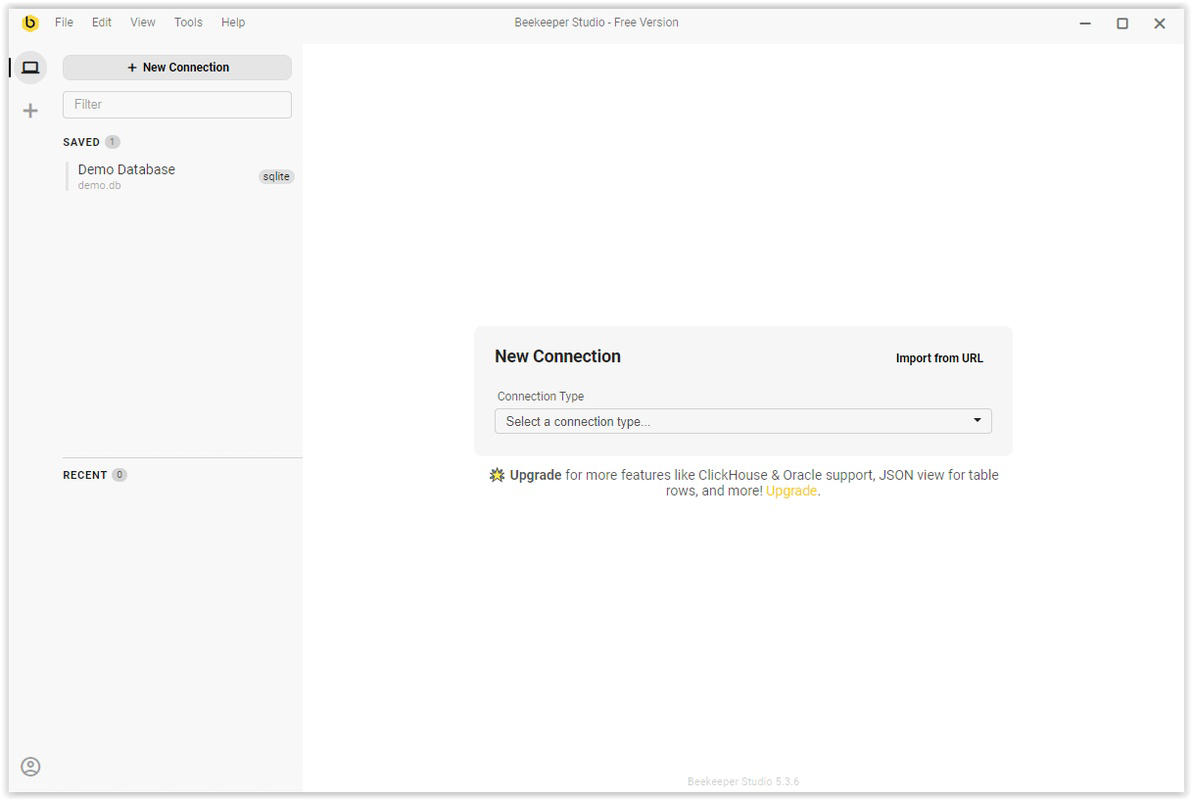The width and height of the screenshot is (1192, 800).
Task: Click the Beekeeper Studio 5.3.6 version text
Action: click(x=743, y=782)
